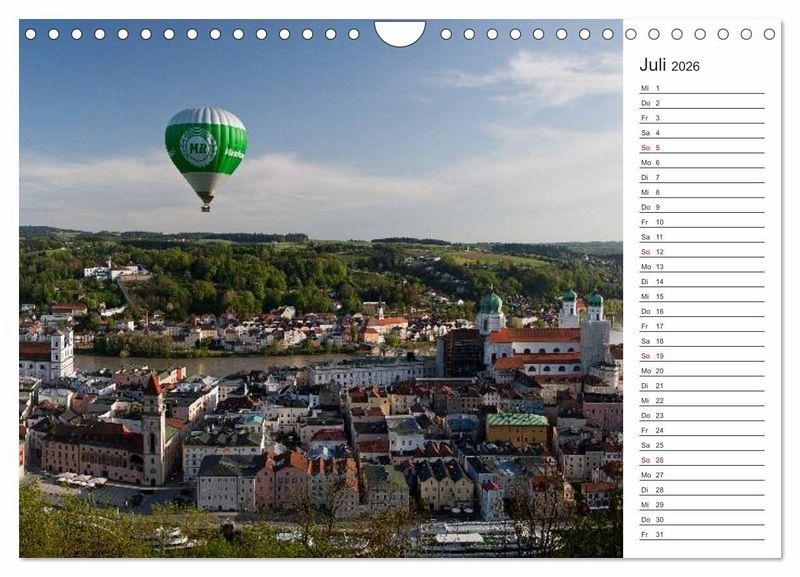Select the Sa 25 date row
The height and width of the screenshot is (577, 800).
[x=702, y=445]
